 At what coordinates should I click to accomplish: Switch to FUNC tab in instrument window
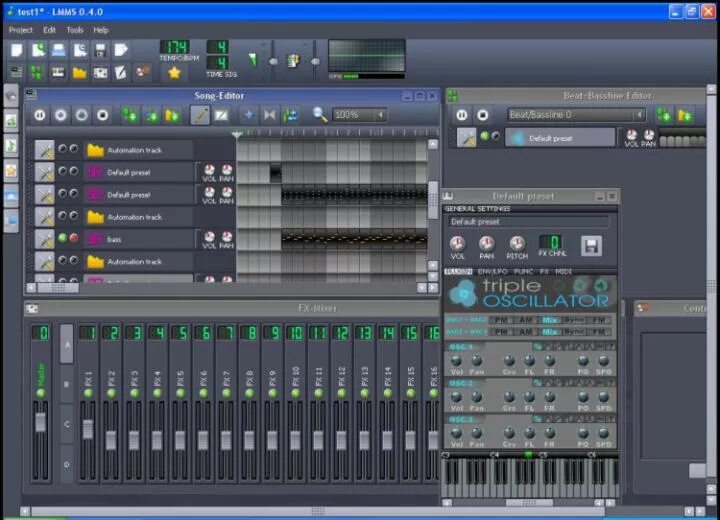(x=523, y=271)
